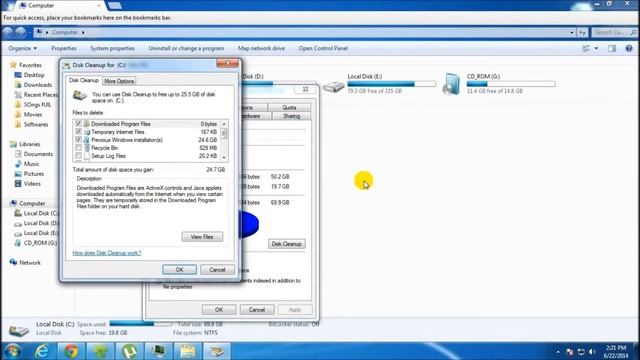640x360 pixels.
Task: Click Disk Cleanup button in Properties window
Action: [x=287, y=244]
